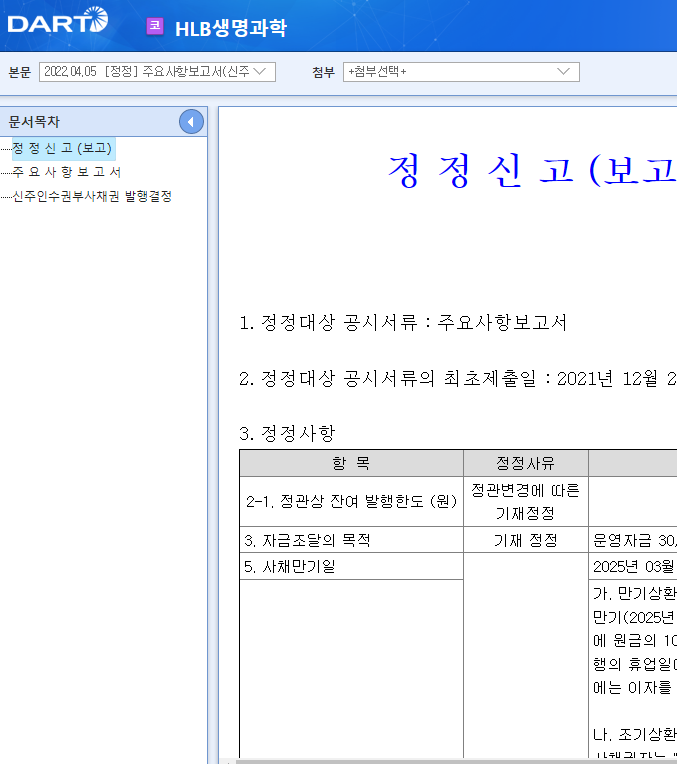The image size is (677, 764).
Task: Open 신주인수권부사채권 발행결정 in tree
Action: (x=92, y=196)
